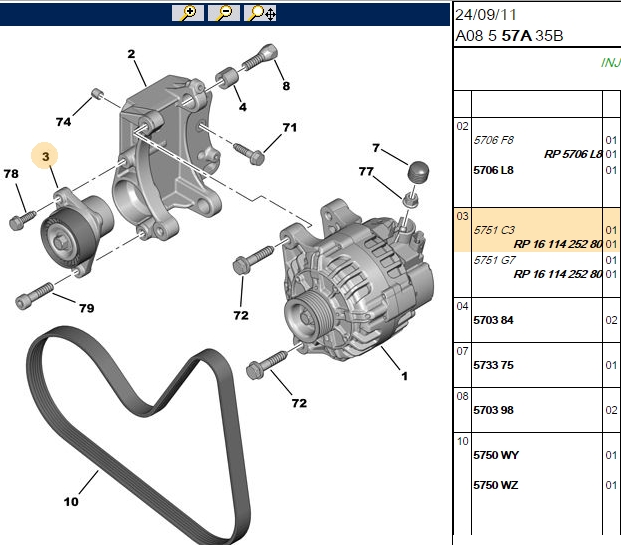Click part label 72 near upper alternator bolt
Viewport: 621px width, 545px height.
click(x=241, y=315)
